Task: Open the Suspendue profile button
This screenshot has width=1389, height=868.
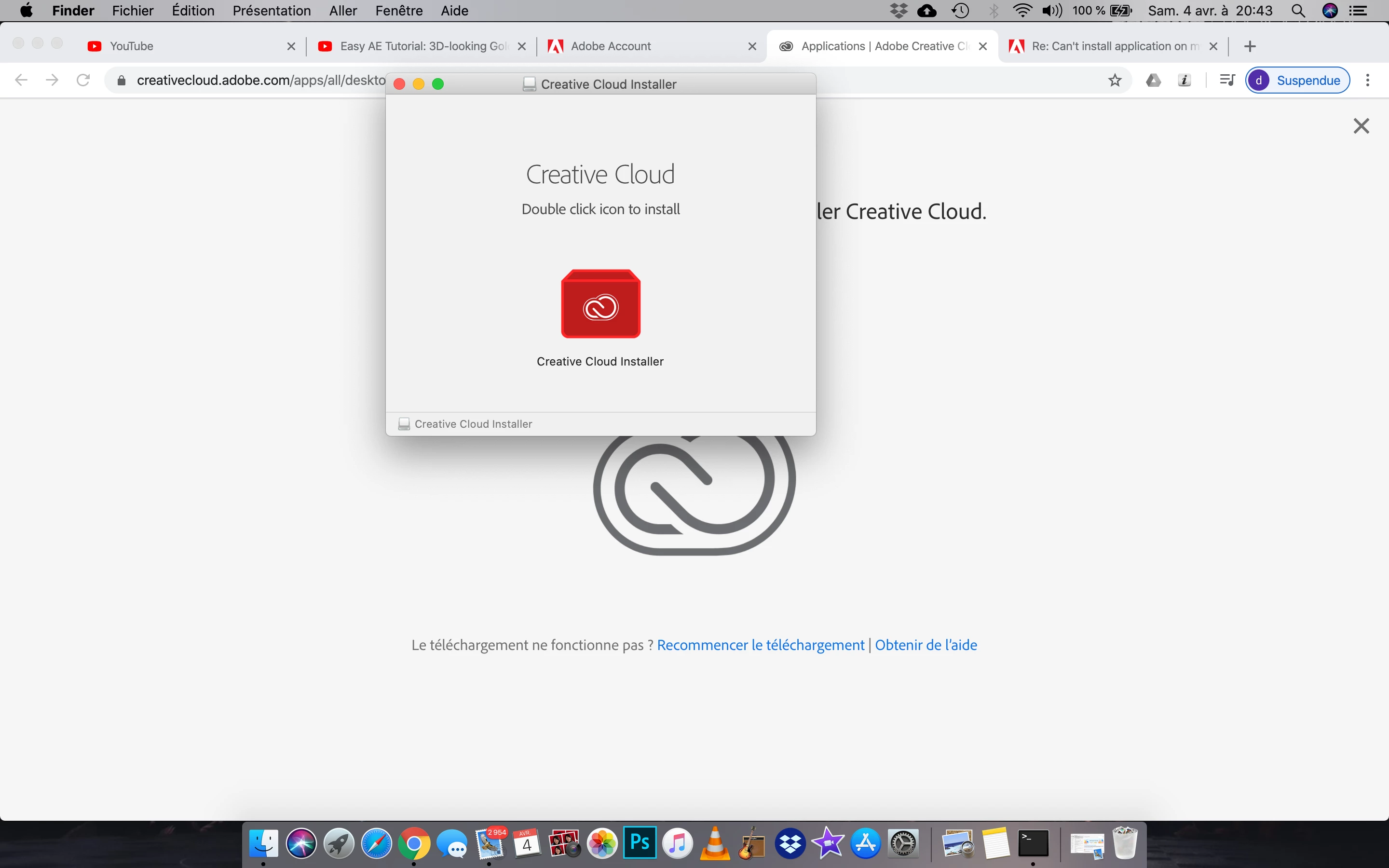Action: 1297,81
